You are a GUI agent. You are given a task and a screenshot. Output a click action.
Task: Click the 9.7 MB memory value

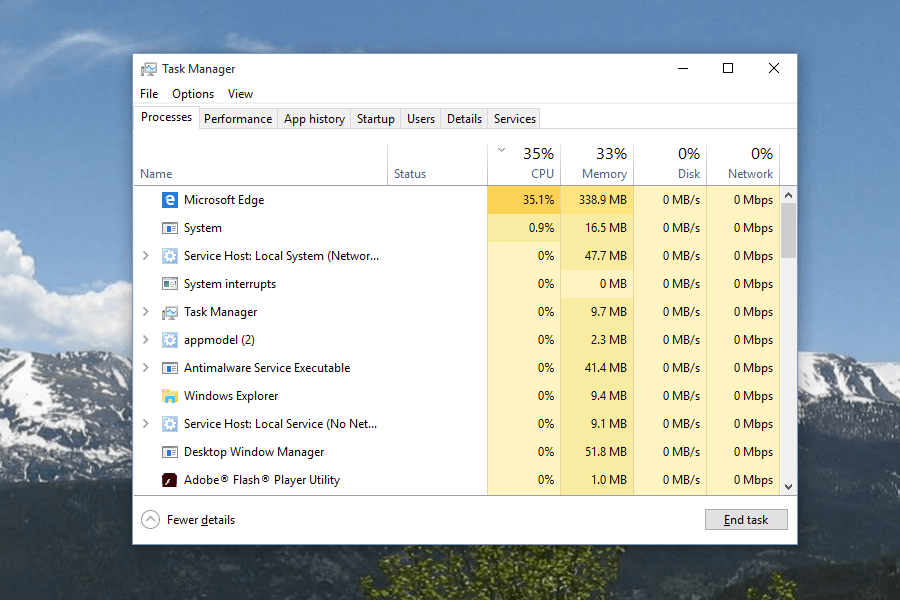pos(608,312)
